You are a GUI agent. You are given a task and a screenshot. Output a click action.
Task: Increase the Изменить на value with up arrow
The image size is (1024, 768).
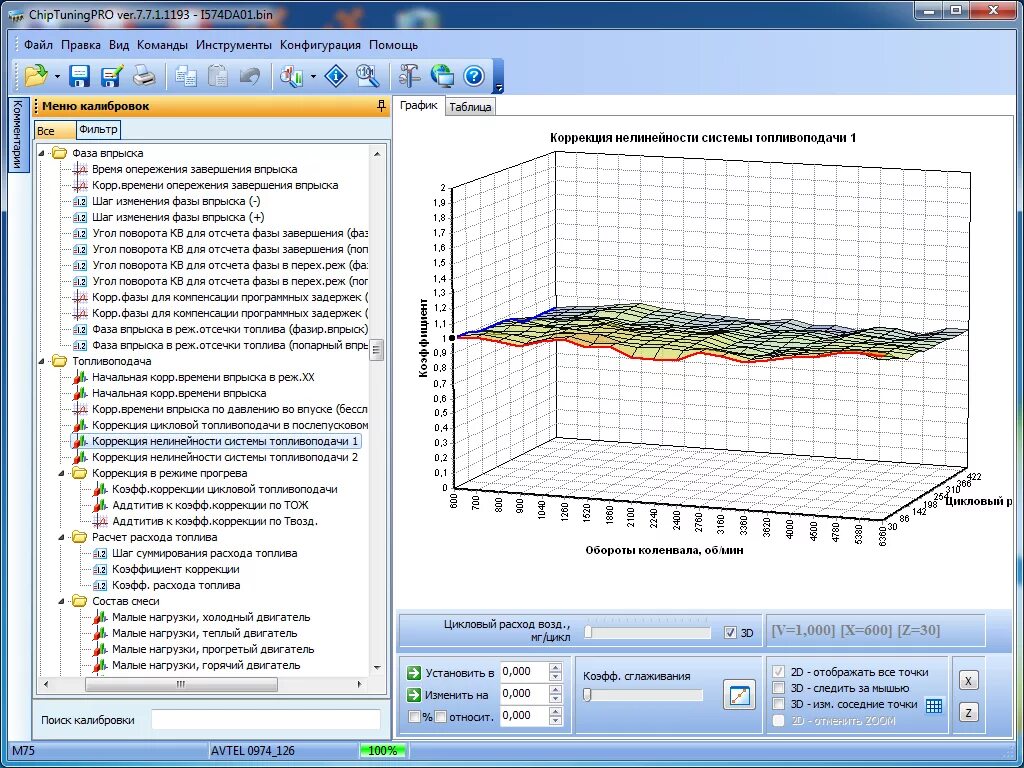coord(555,689)
